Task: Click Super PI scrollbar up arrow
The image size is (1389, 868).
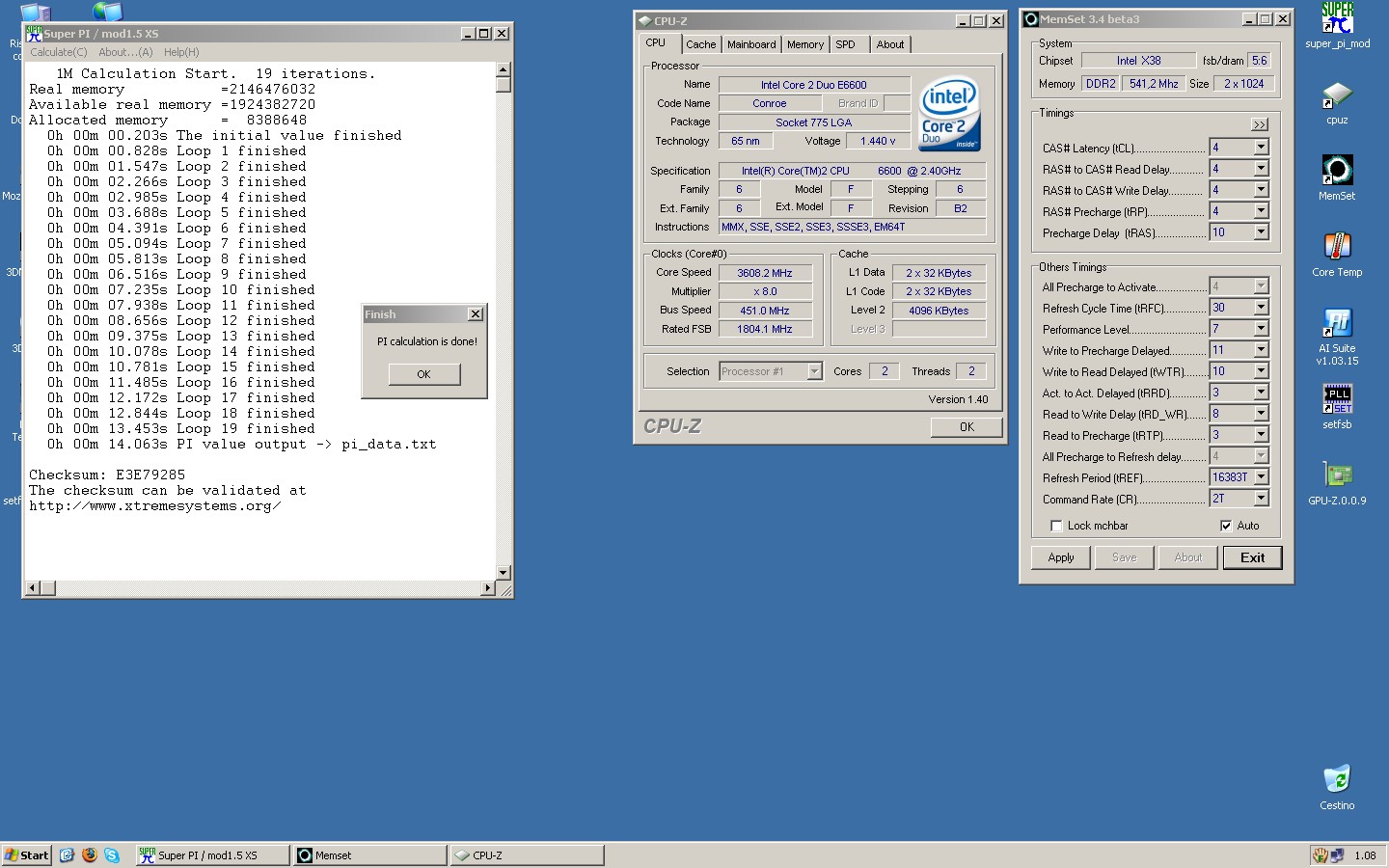Action: [503, 69]
